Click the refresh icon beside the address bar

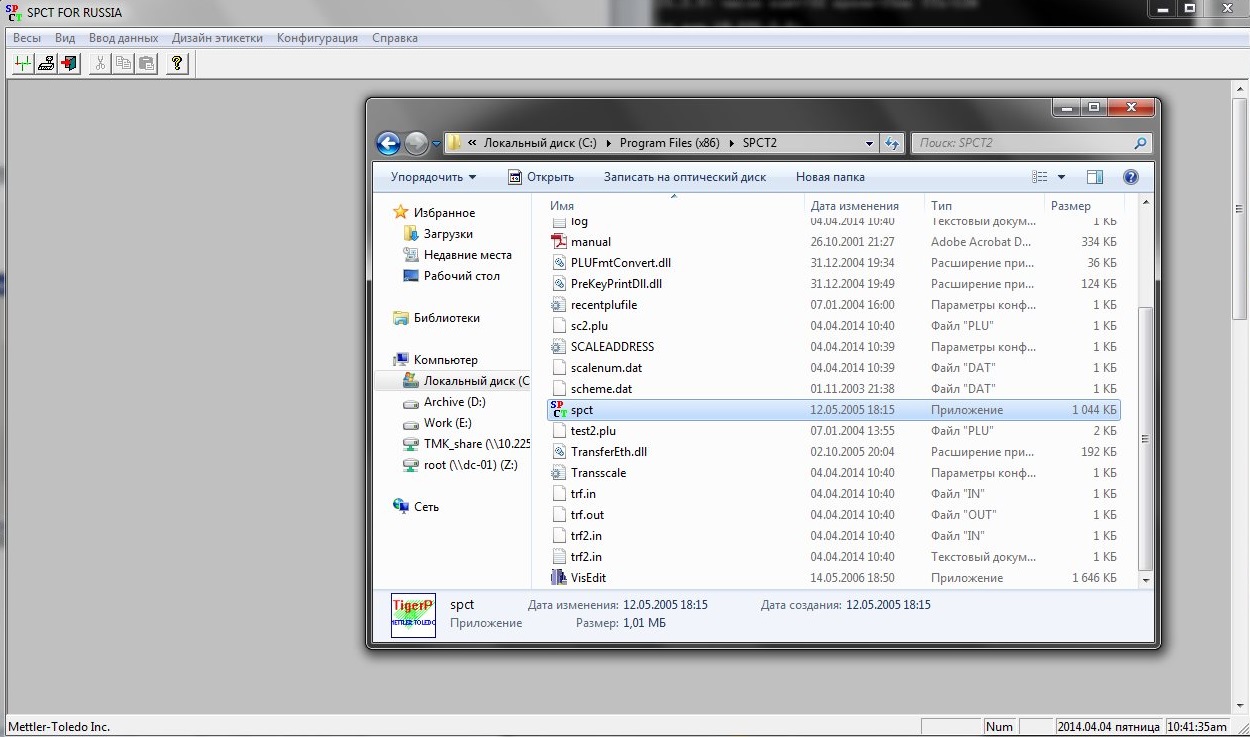[x=893, y=143]
